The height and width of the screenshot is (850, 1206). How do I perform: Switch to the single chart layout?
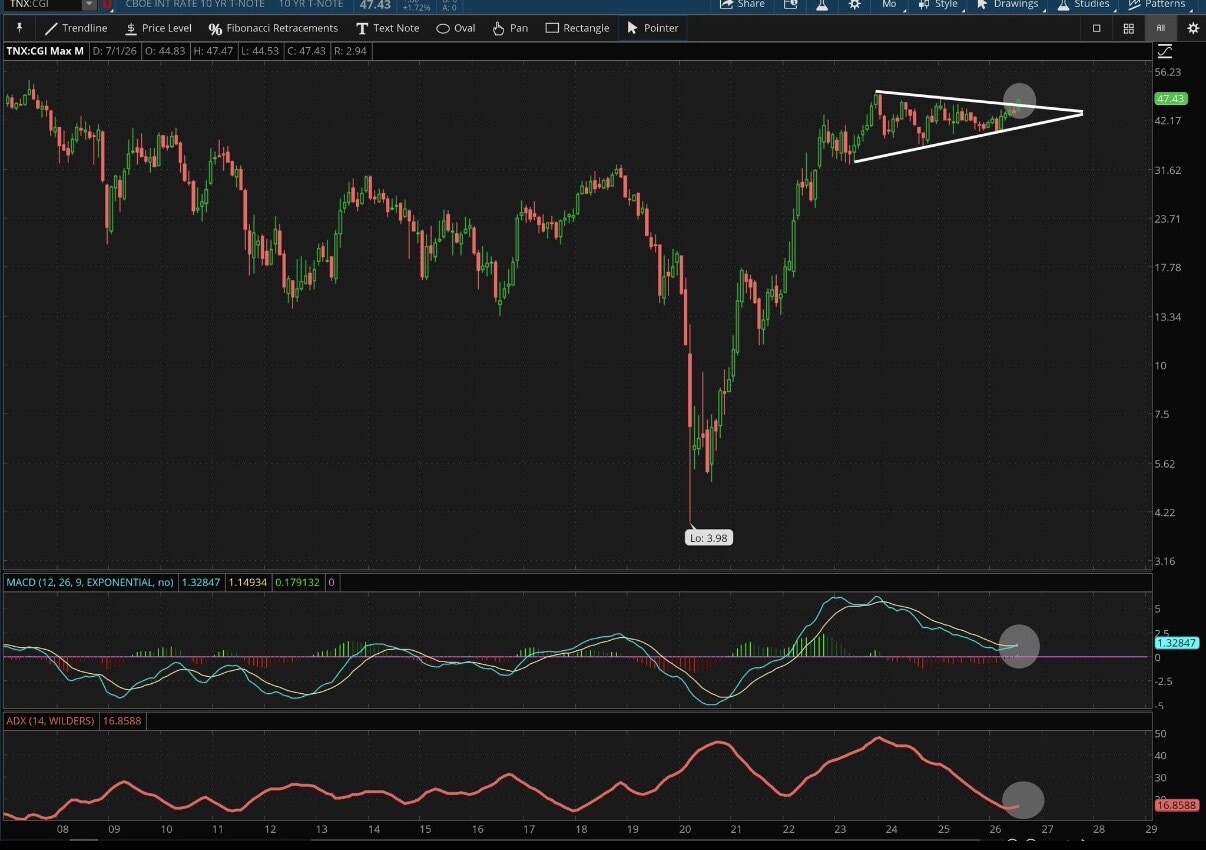click(1096, 28)
